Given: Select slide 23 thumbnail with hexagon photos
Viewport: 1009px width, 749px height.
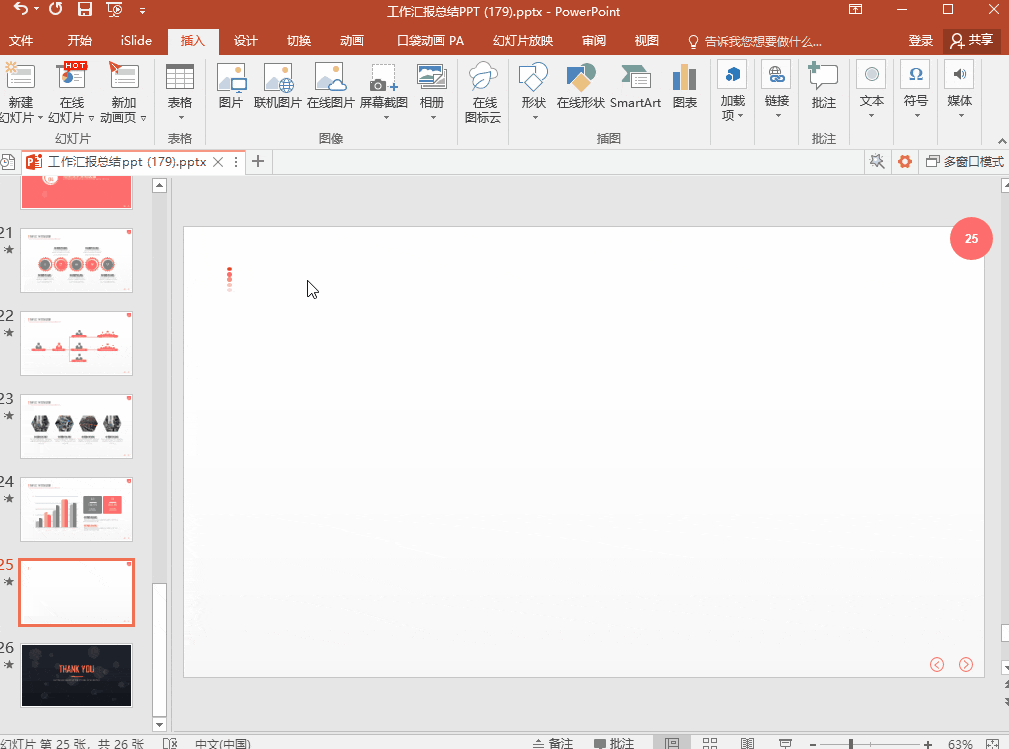Looking at the screenshot, I should (x=77, y=427).
